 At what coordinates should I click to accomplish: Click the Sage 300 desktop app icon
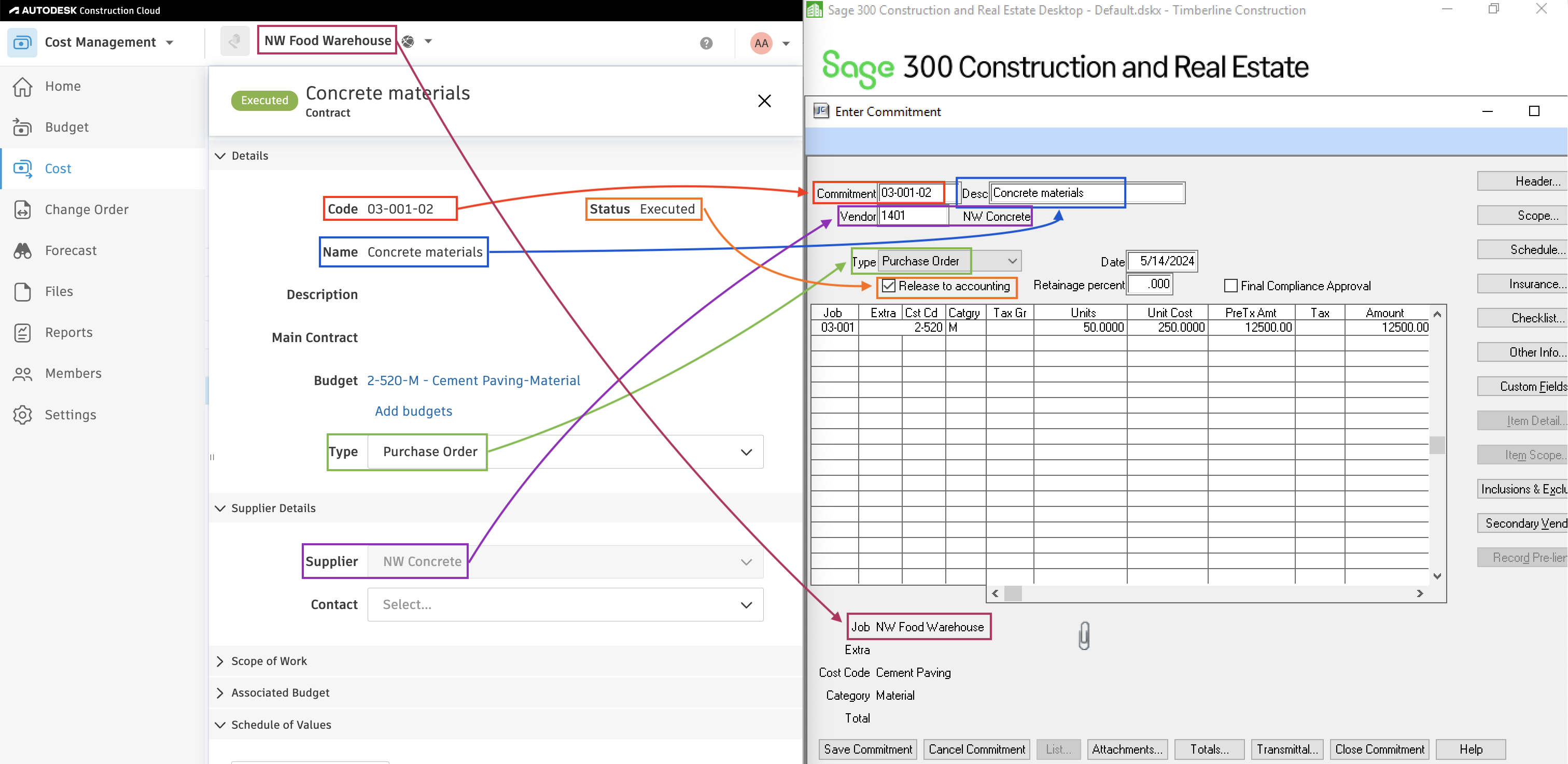click(815, 9)
